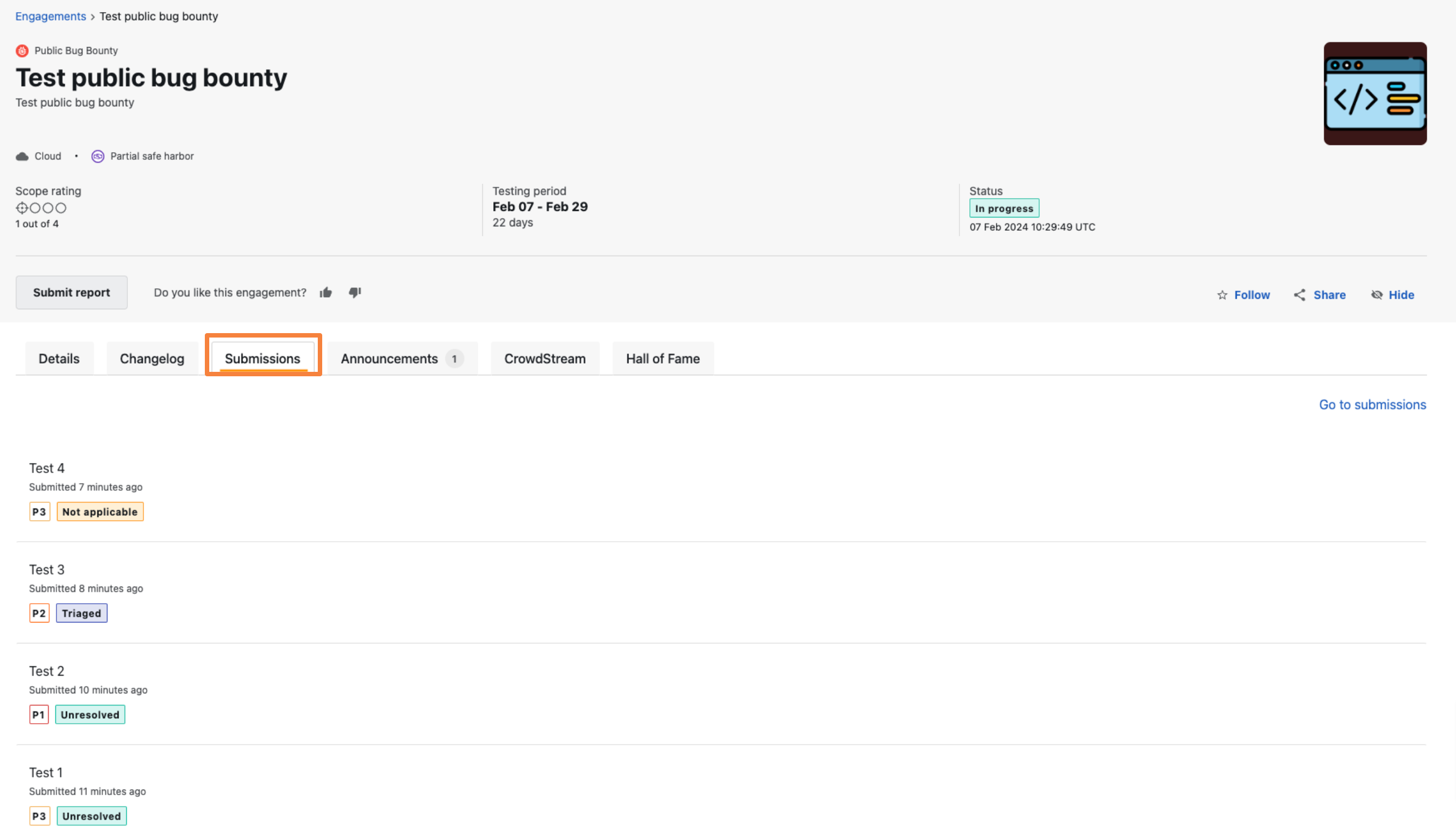Viewport: 1456px width, 830px height.
Task: Select the Submissions tab
Action: click(262, 358)
